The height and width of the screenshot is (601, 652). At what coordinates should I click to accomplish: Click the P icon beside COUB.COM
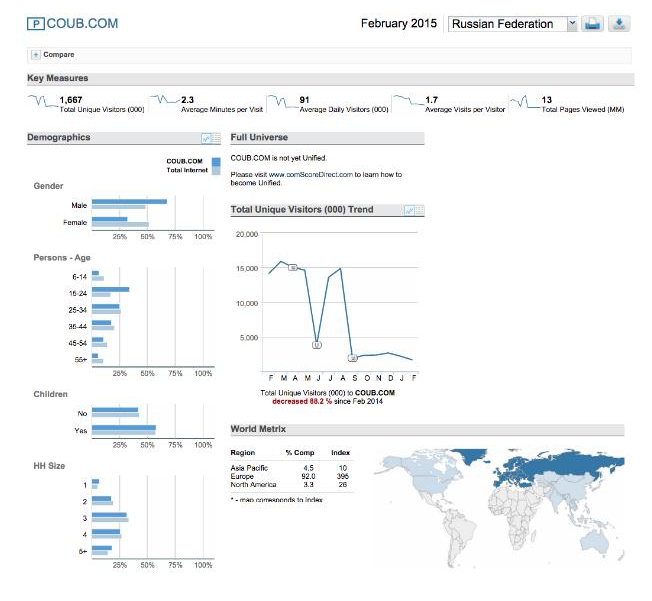click(x=35, y=23)
